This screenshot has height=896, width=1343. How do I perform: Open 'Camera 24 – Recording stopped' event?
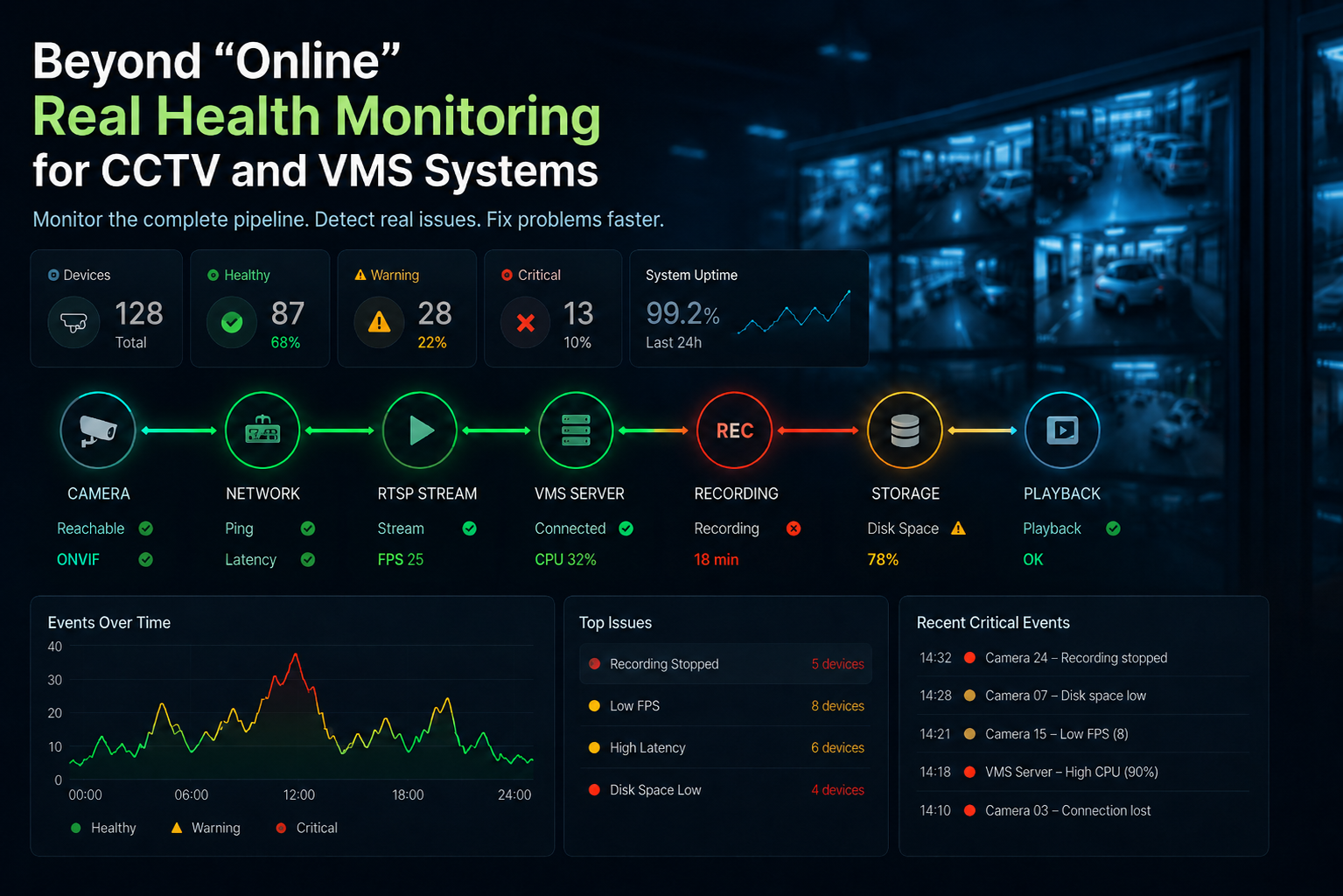click(1084, 658)
